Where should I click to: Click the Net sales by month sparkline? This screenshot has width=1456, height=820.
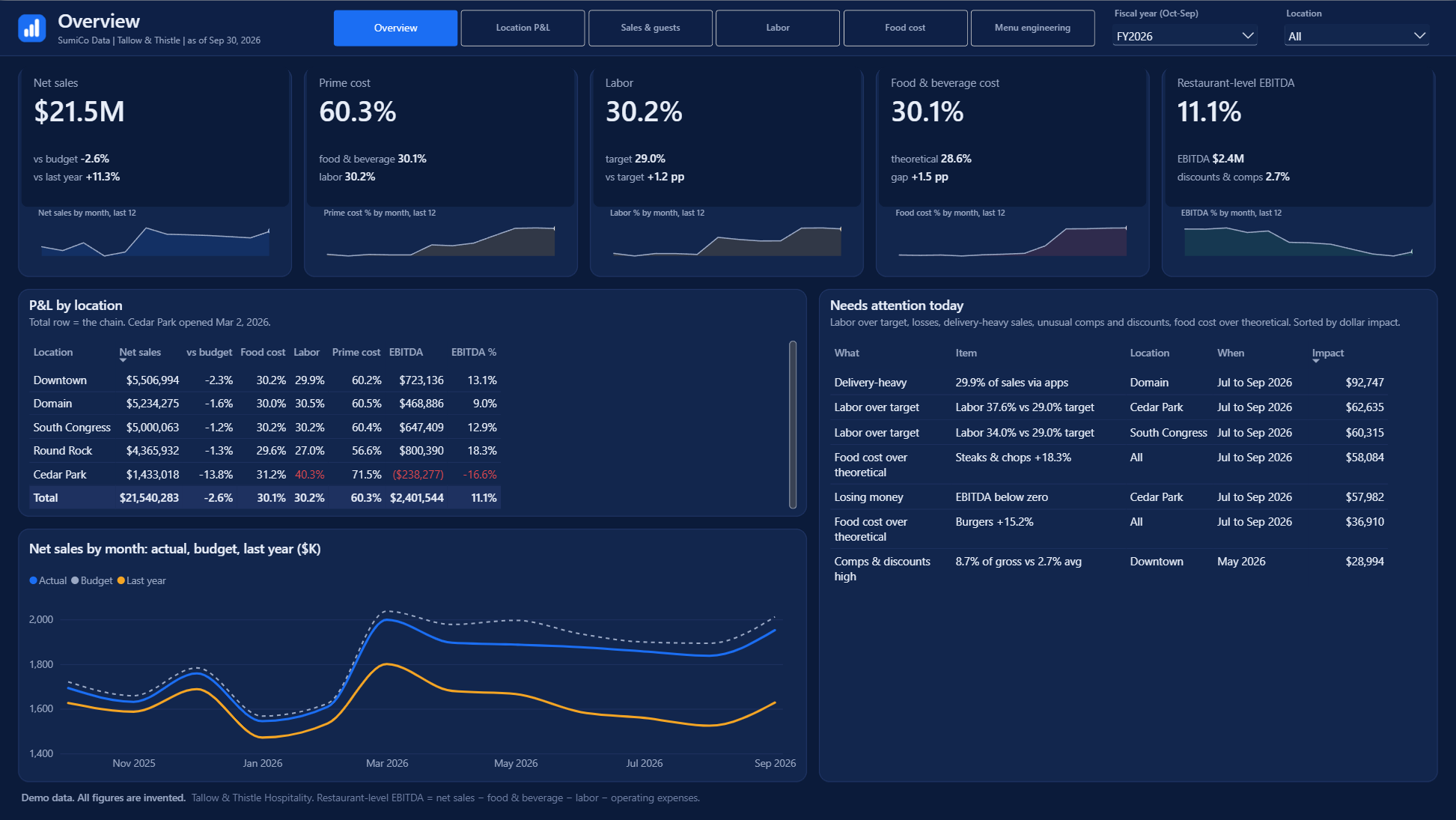coord(155,241)
